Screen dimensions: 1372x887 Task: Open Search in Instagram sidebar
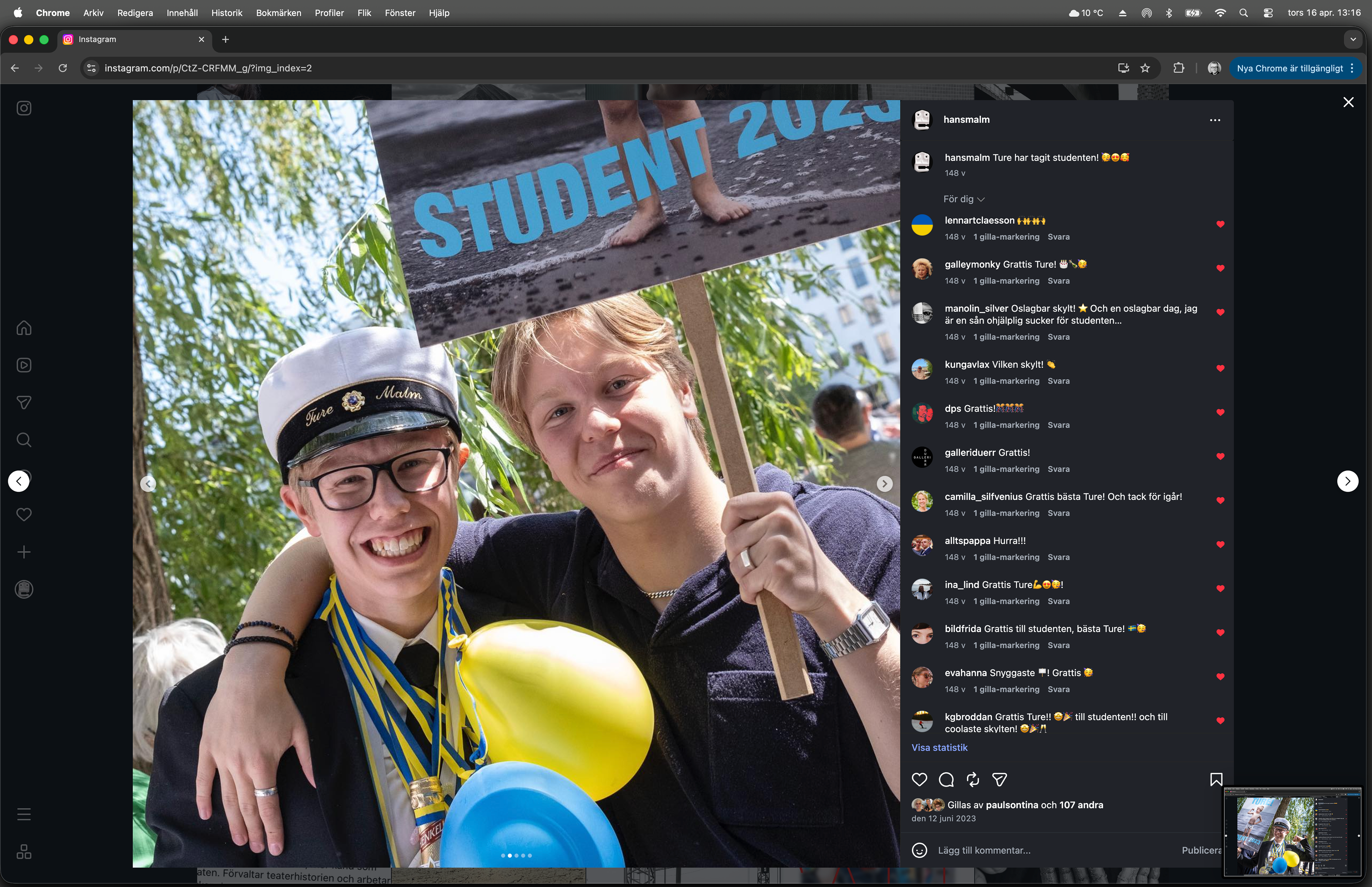[x=24, y=440]
